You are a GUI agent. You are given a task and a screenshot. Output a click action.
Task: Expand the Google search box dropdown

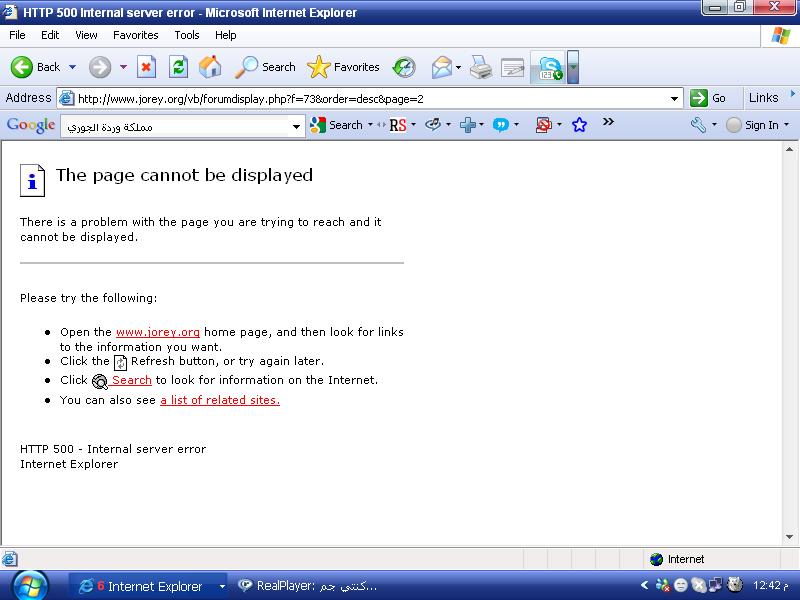[296, 126]
